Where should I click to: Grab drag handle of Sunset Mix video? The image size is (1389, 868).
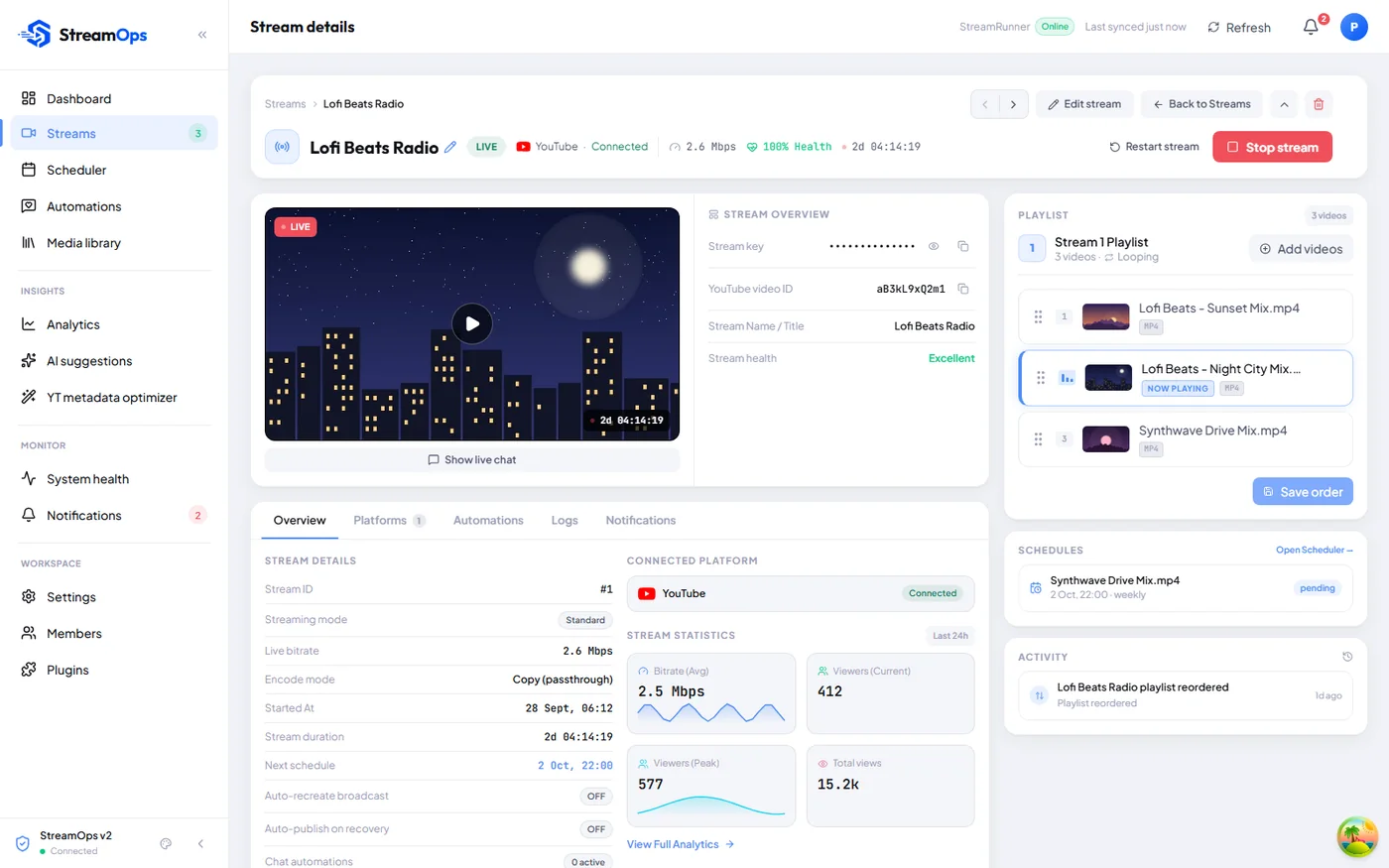click(x=1039, y=316)
